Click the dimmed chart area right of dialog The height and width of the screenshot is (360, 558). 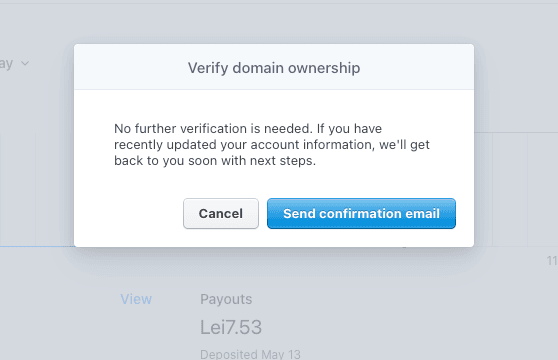tap(516, 189)
